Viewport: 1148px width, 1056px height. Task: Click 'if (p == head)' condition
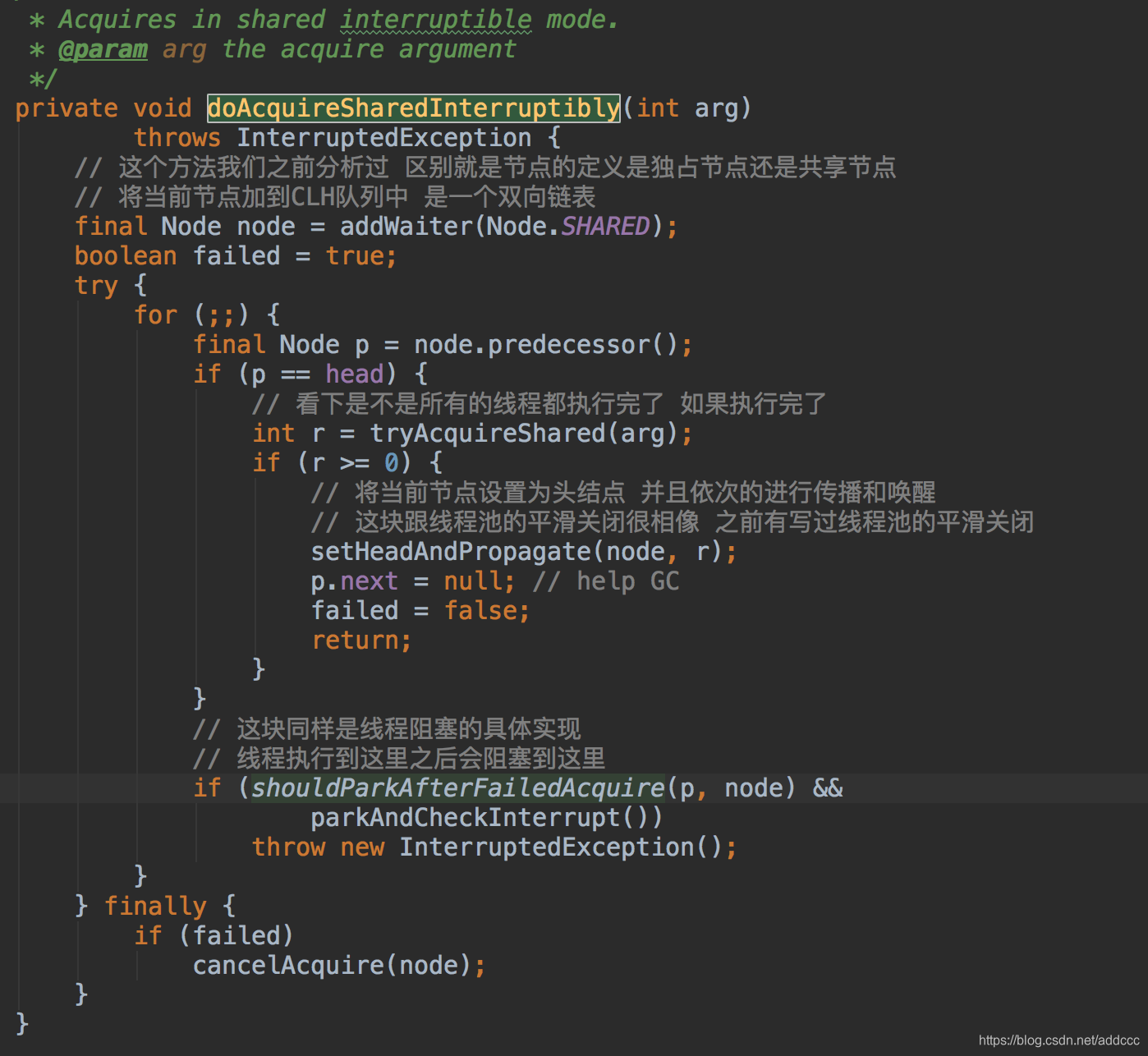pyautogui.click(x=296, y=374)
